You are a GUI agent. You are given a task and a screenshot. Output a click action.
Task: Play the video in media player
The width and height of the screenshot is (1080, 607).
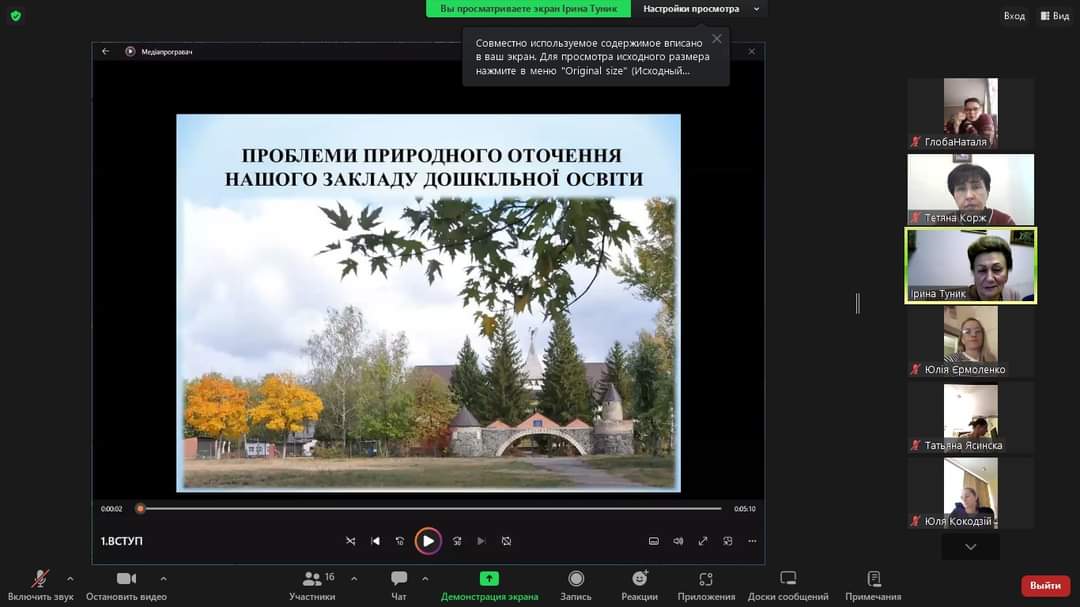pyautogui.click(x=428, y=541)
